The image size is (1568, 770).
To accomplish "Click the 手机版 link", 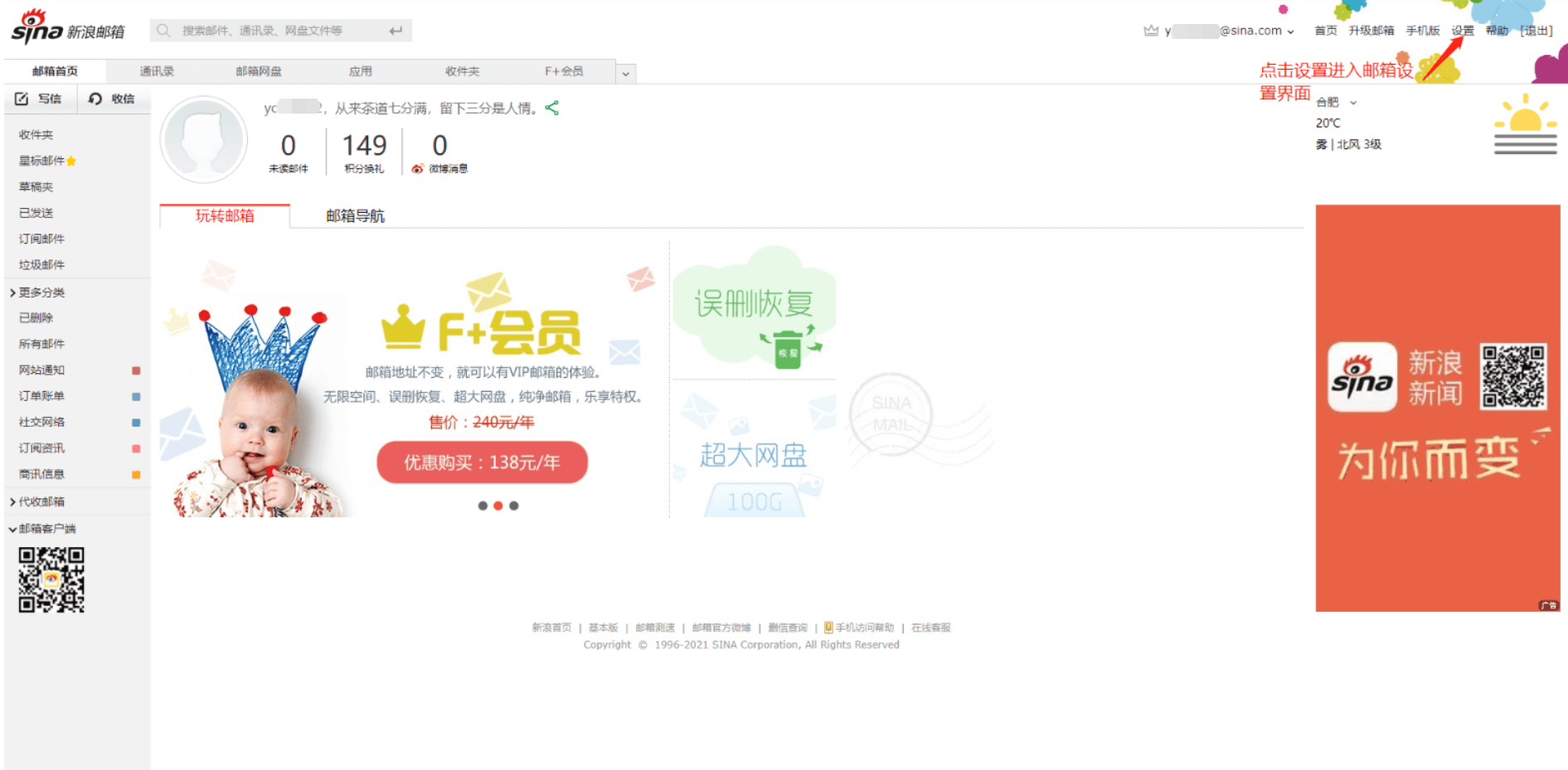I will 1423,31.
